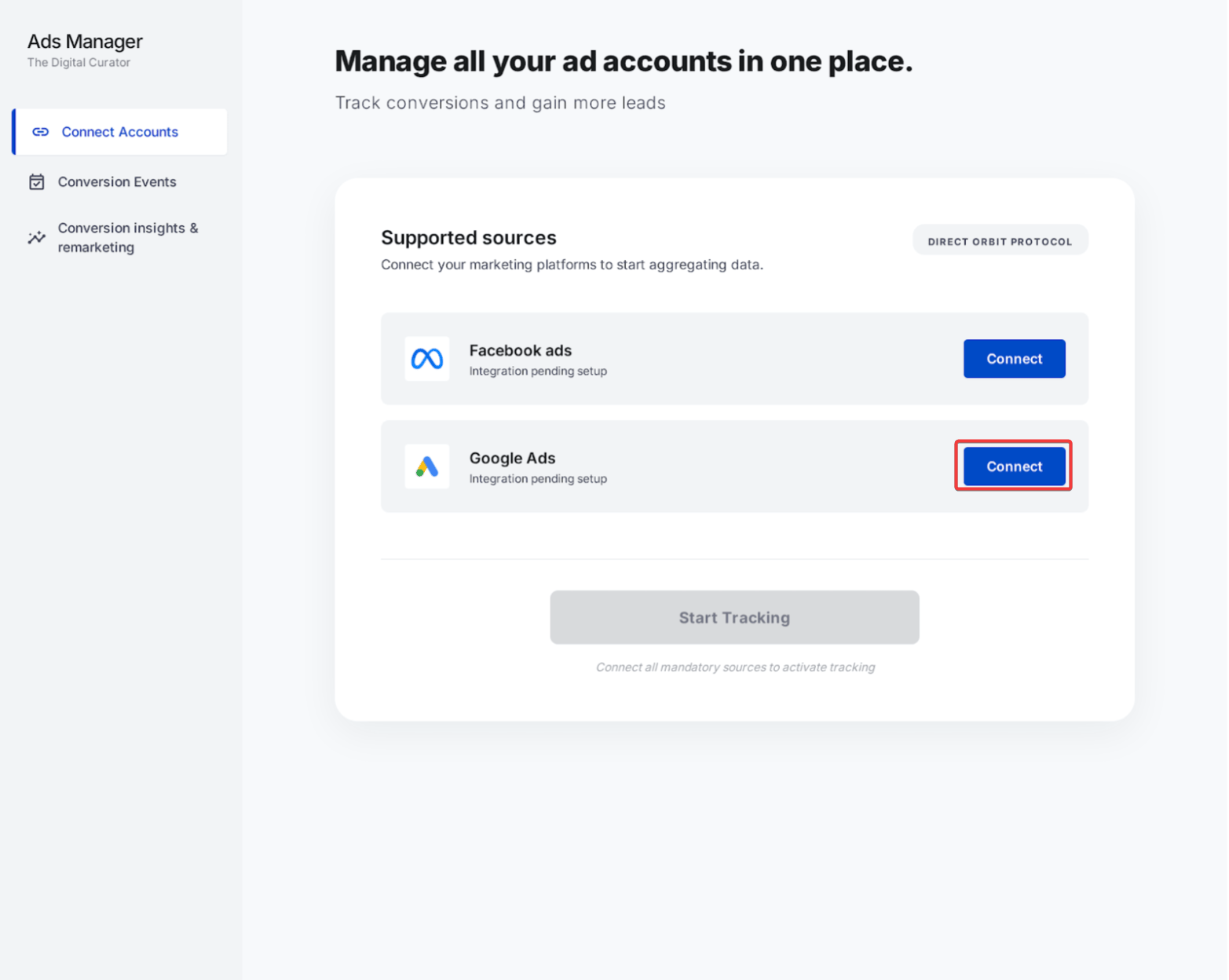This screenshot has height=980, width=1229.
Task: Open Conversion insights & remarketing
Action: click(127, 237)
